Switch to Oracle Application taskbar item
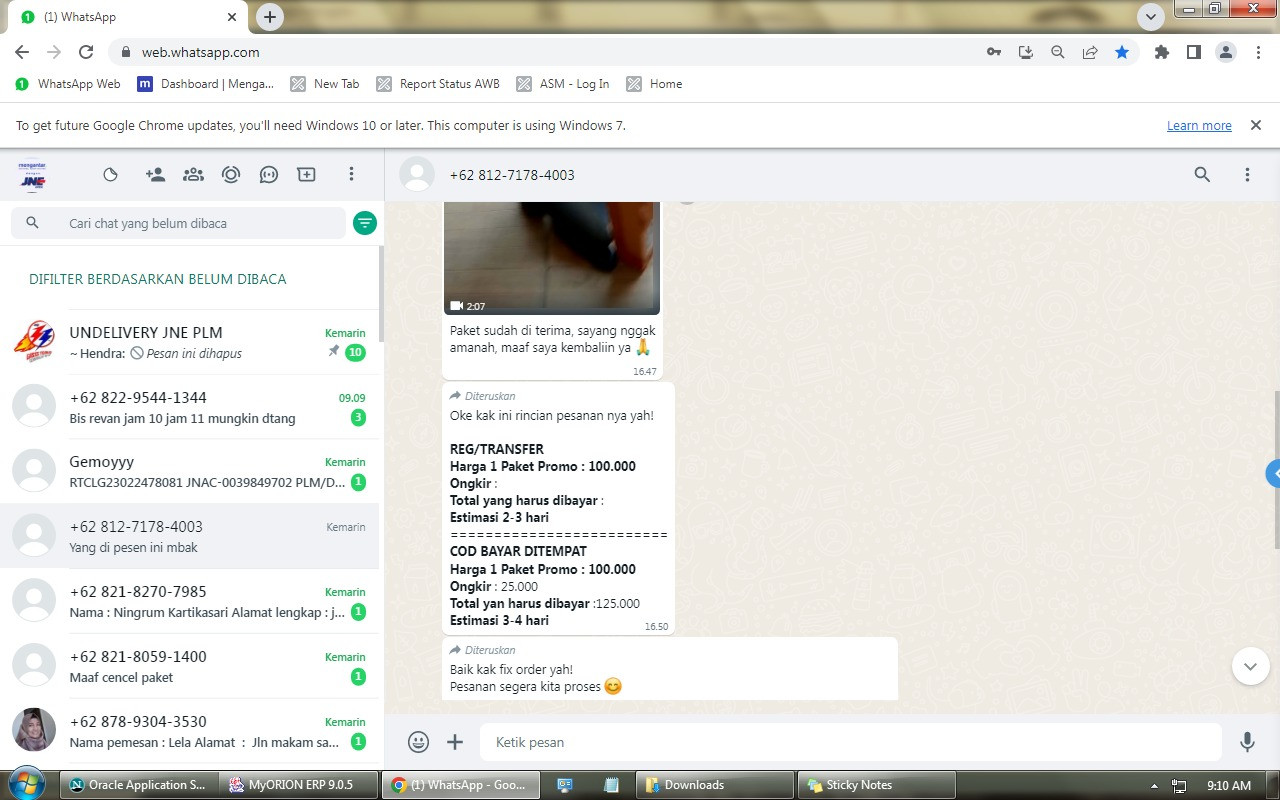1280x800 pixels. 139,785
